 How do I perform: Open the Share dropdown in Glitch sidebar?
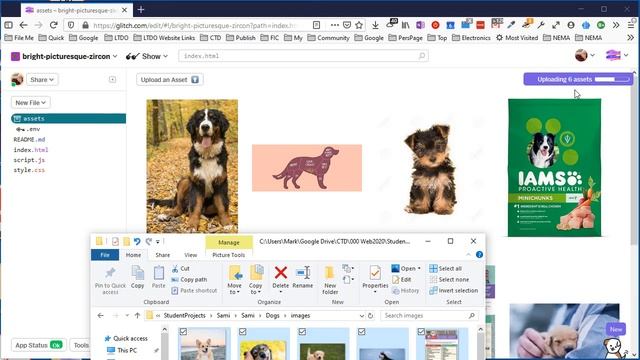point(42,80)
